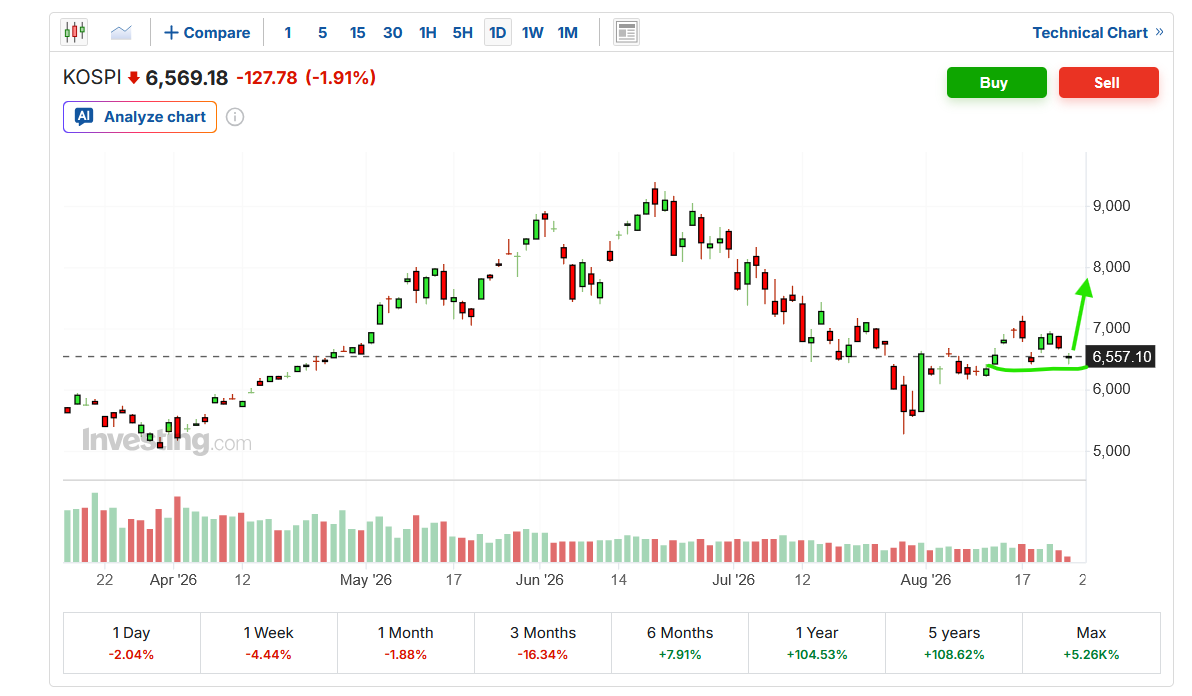Click the current price label 6,557.10
This screenshot has height=696, width=1192.
pyautogui.click(x=1121, y=356)
